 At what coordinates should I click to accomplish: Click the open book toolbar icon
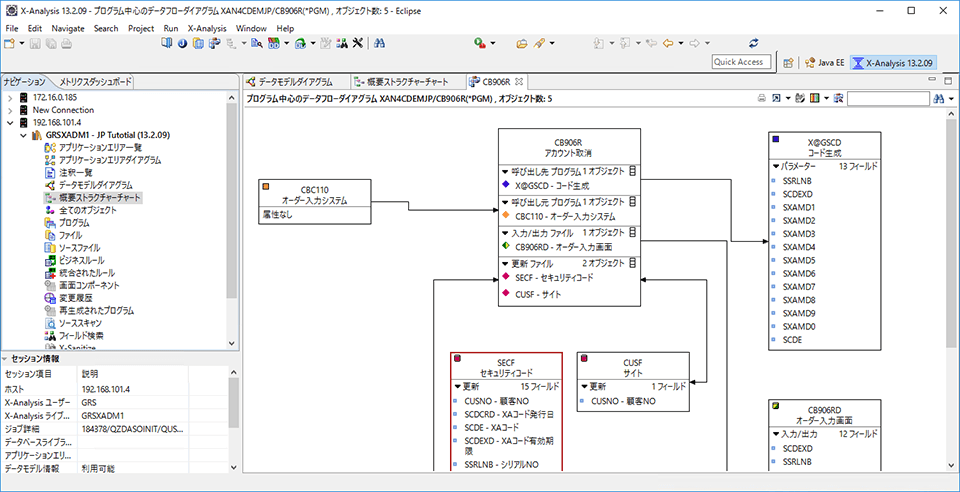pos(167,43)
